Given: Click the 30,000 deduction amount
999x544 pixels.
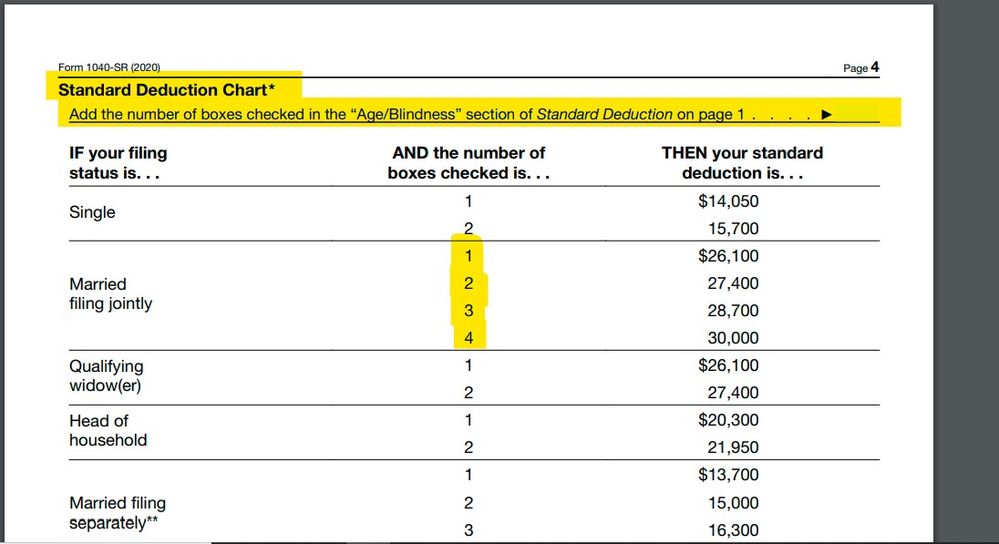Looking at the screenshot, I should (x=733, y=338).
